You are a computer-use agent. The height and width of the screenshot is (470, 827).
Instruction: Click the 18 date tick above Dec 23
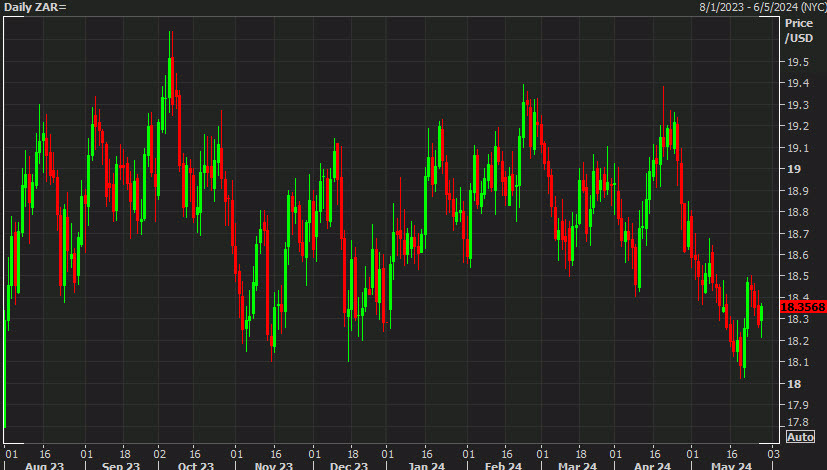[353, 454]
